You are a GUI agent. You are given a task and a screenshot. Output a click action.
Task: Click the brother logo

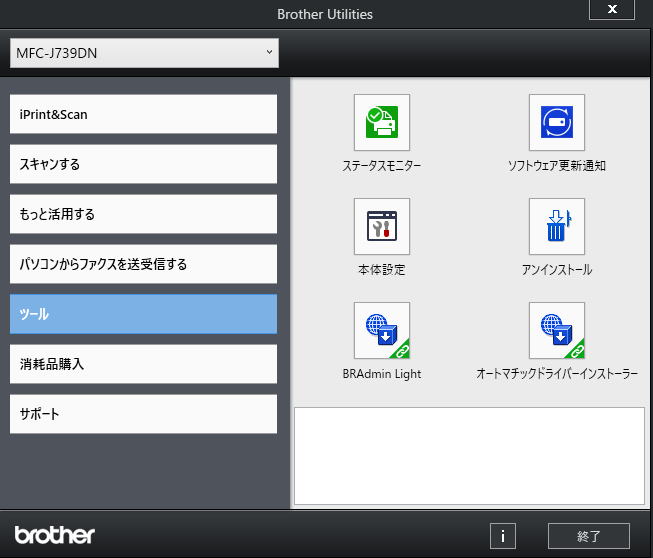click(x=55, y=535)
